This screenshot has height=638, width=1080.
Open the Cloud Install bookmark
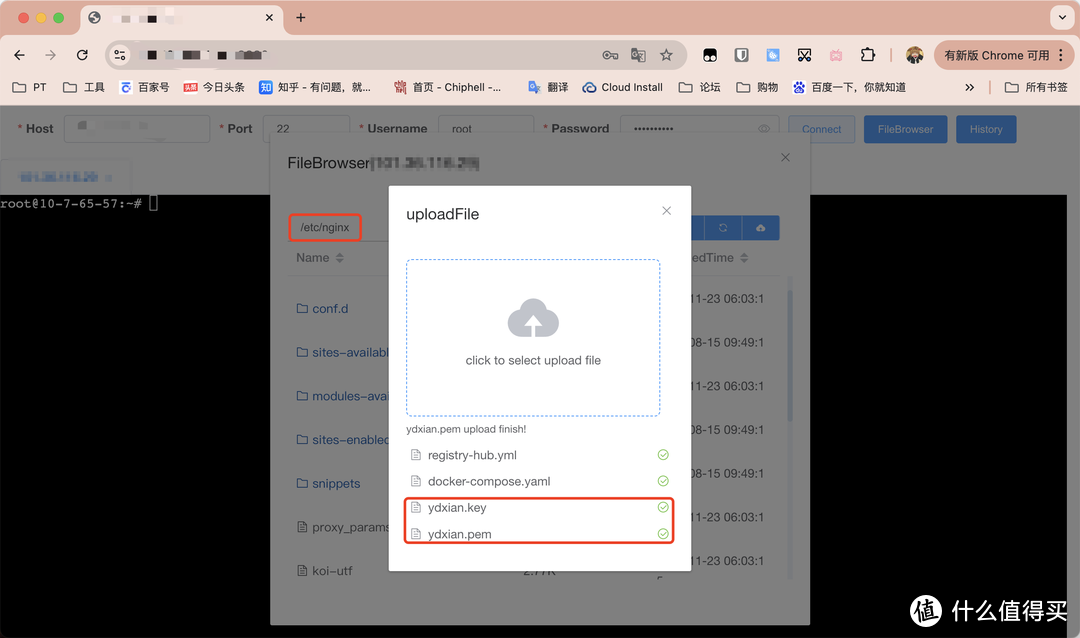pyautogui.click(x=623, y=88)
